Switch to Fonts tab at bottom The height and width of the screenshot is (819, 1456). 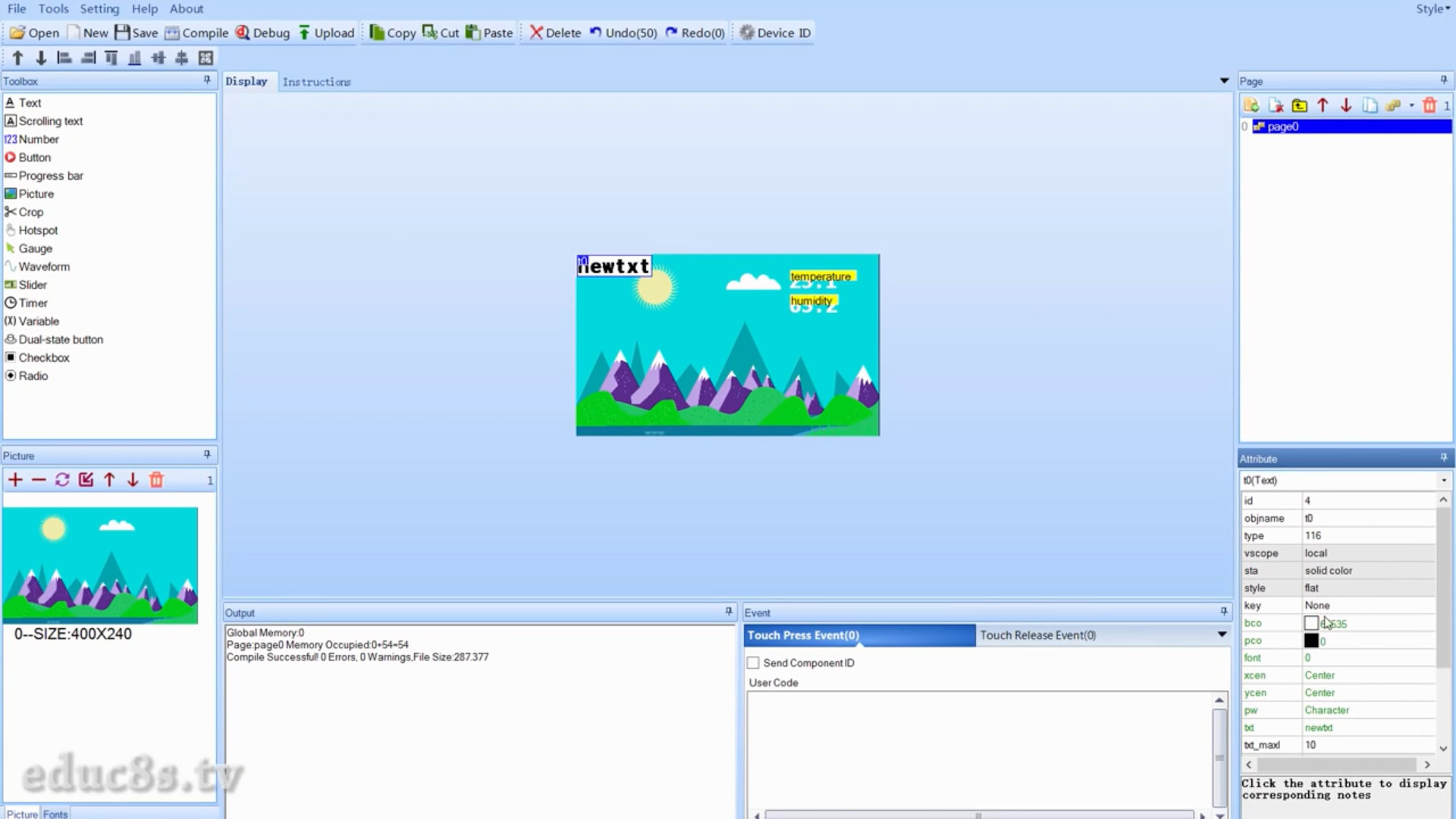[x=55, y=814]
